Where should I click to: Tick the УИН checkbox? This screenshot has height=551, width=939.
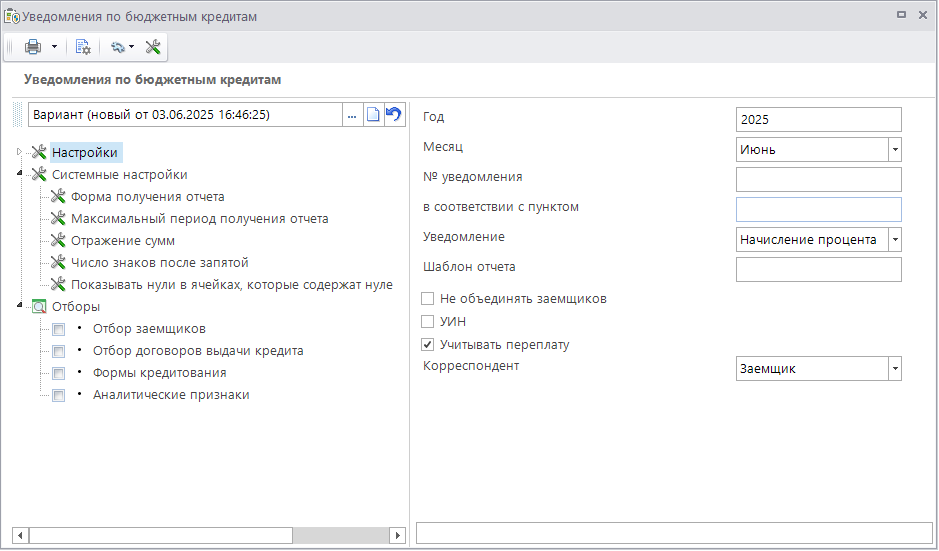pyautogui.click(x=428, y=322)
